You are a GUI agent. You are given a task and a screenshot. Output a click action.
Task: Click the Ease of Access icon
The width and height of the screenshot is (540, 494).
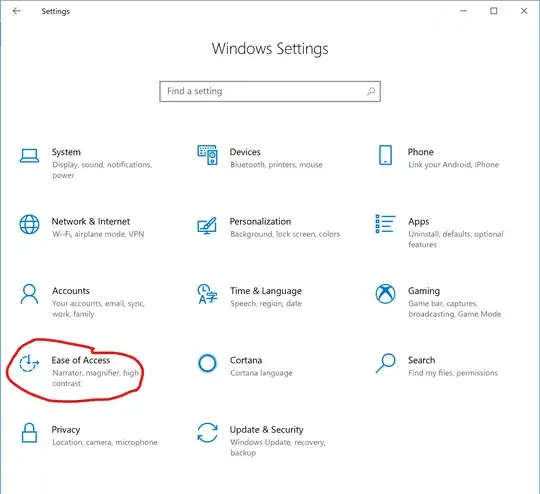coord(29,363)
